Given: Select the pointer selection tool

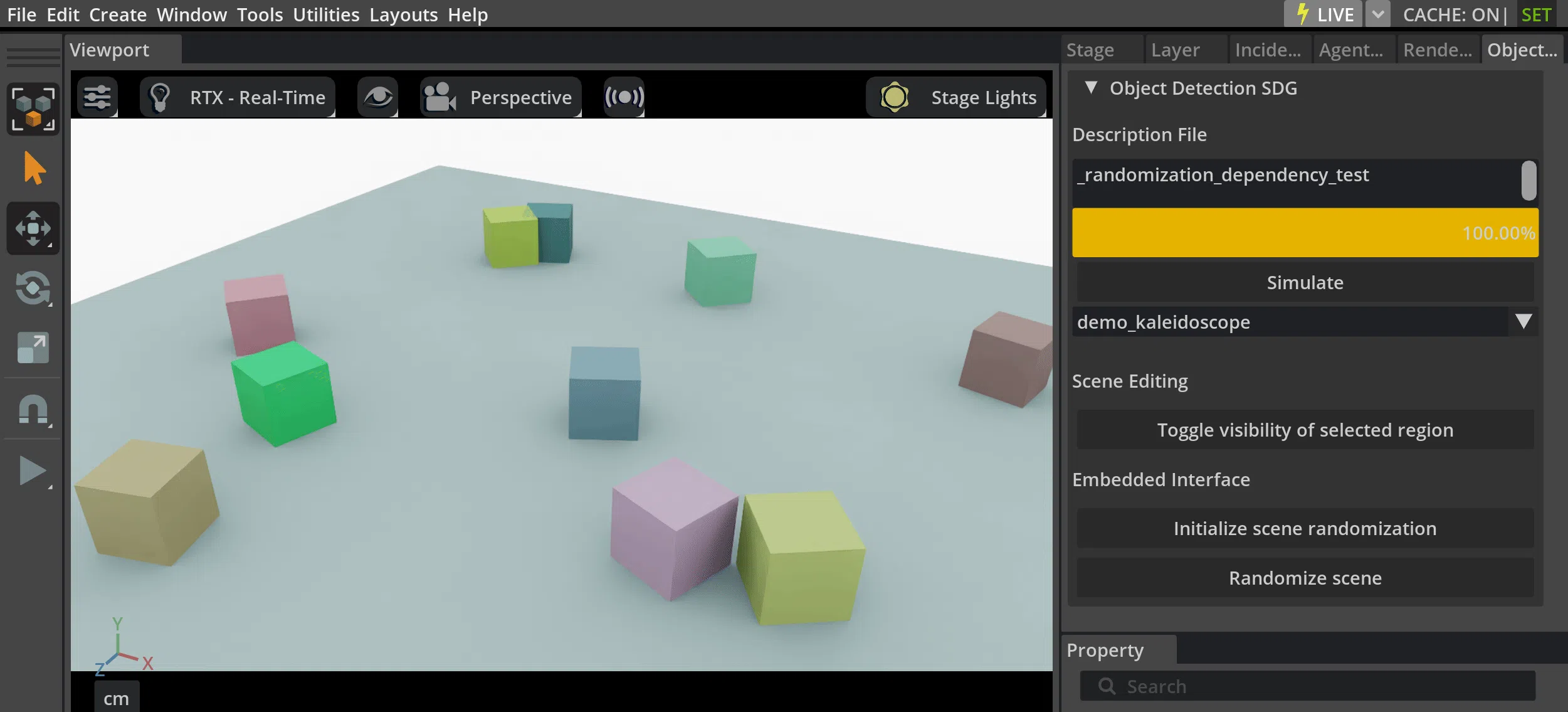Looking at the screenshot, I should tap(32, 167).
